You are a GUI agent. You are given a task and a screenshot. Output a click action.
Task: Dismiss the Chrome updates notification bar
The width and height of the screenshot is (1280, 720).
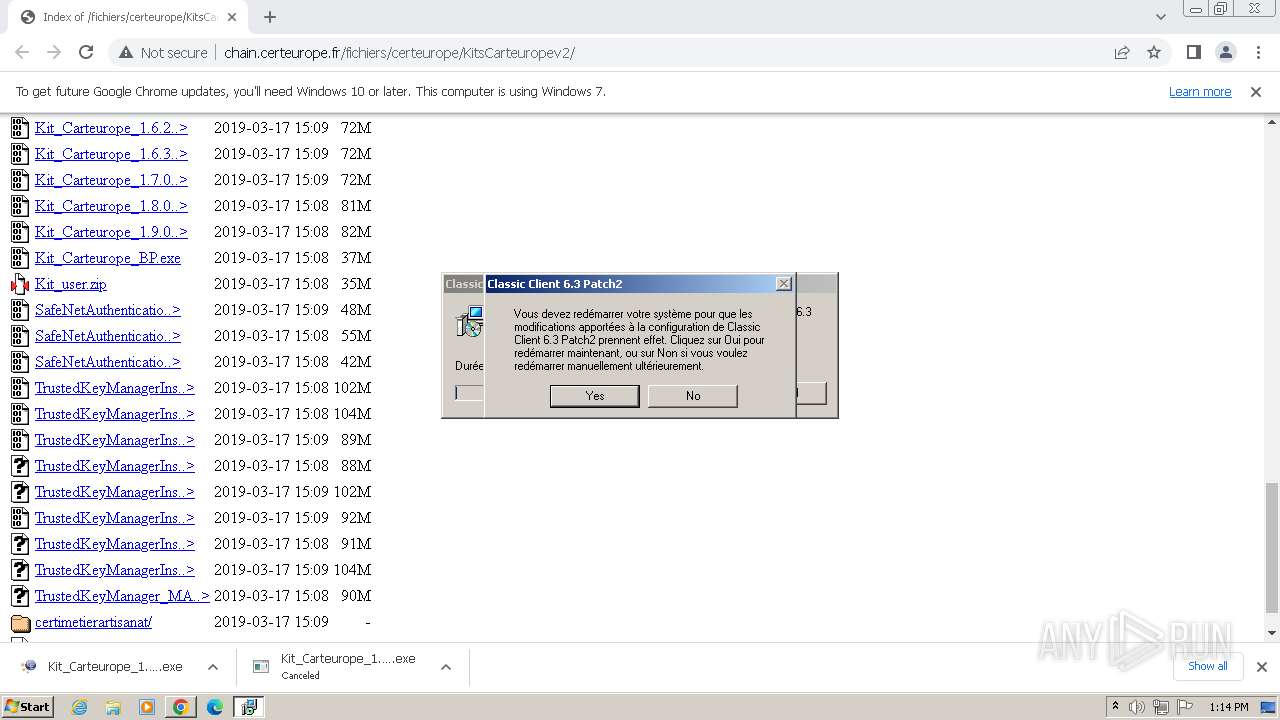(x=1256, y=91)
